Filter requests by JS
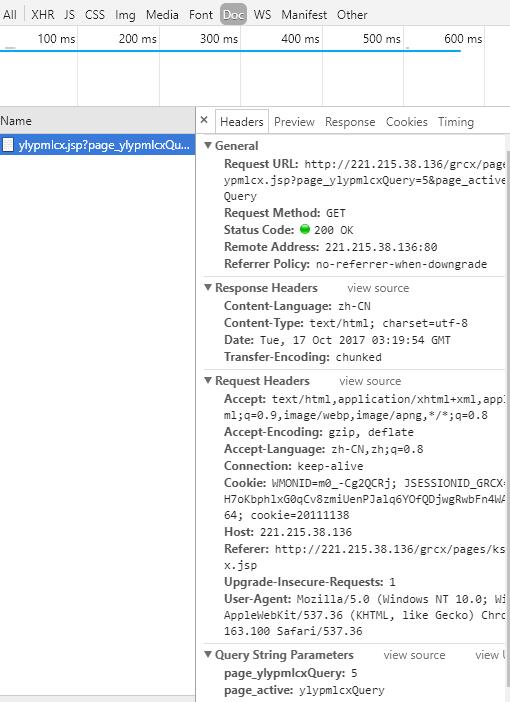This screenshot has width=510, height=702. coord(69,15)
